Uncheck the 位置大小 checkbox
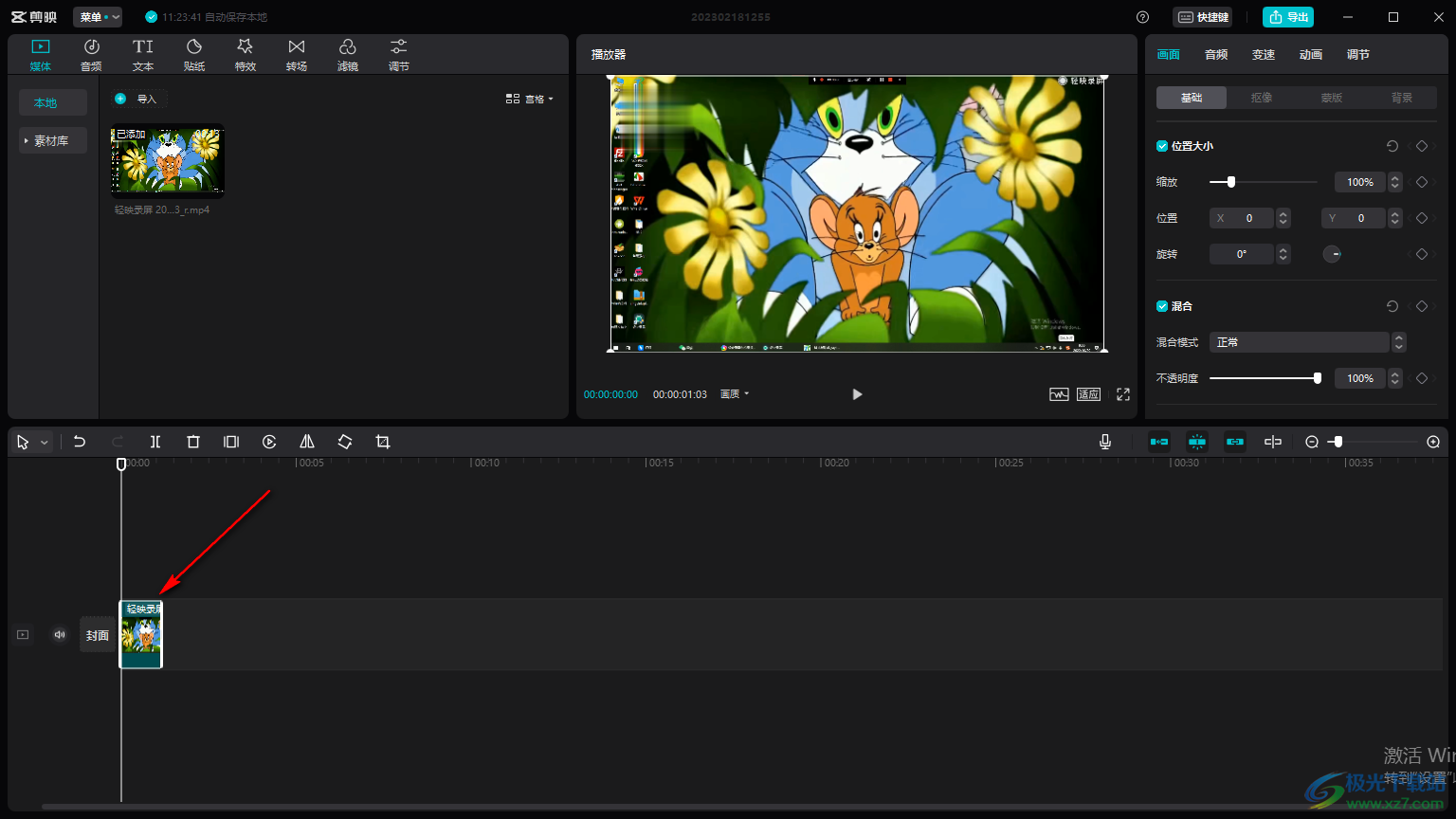The image size is (1456, 819). (1162, 146)
